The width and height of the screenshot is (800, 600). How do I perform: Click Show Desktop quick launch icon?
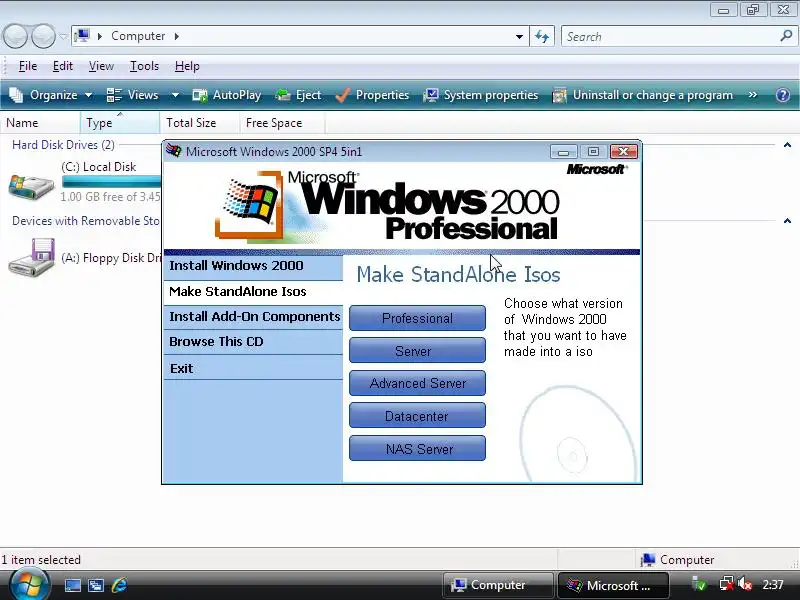click(x=72, y=585)
